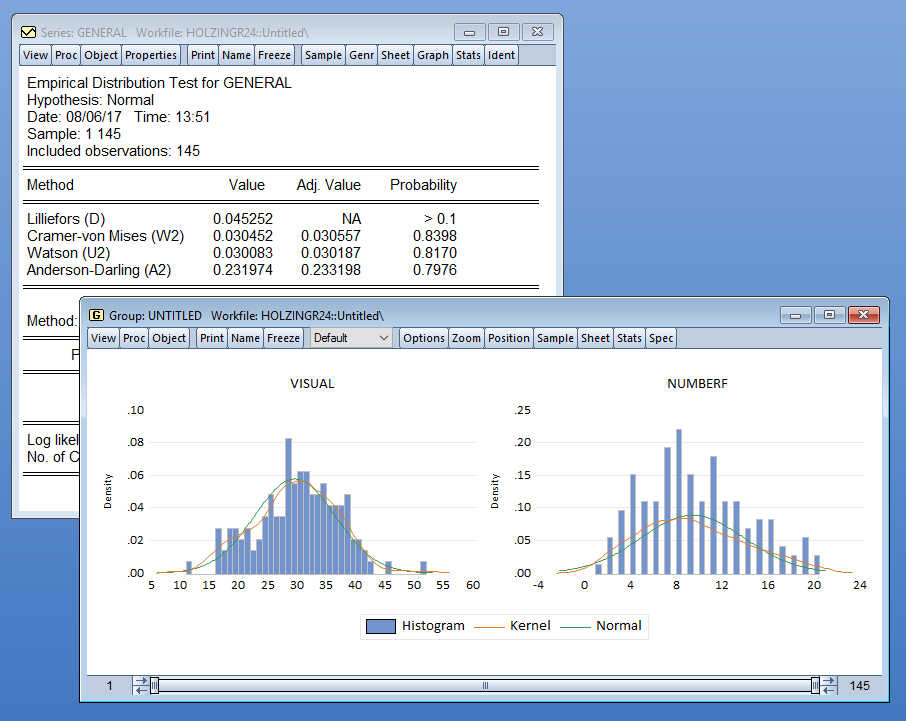Viewport: 906px width, 721px height.
Task: Click right arrows icon on sample slider
Action: tap(829, 685)
